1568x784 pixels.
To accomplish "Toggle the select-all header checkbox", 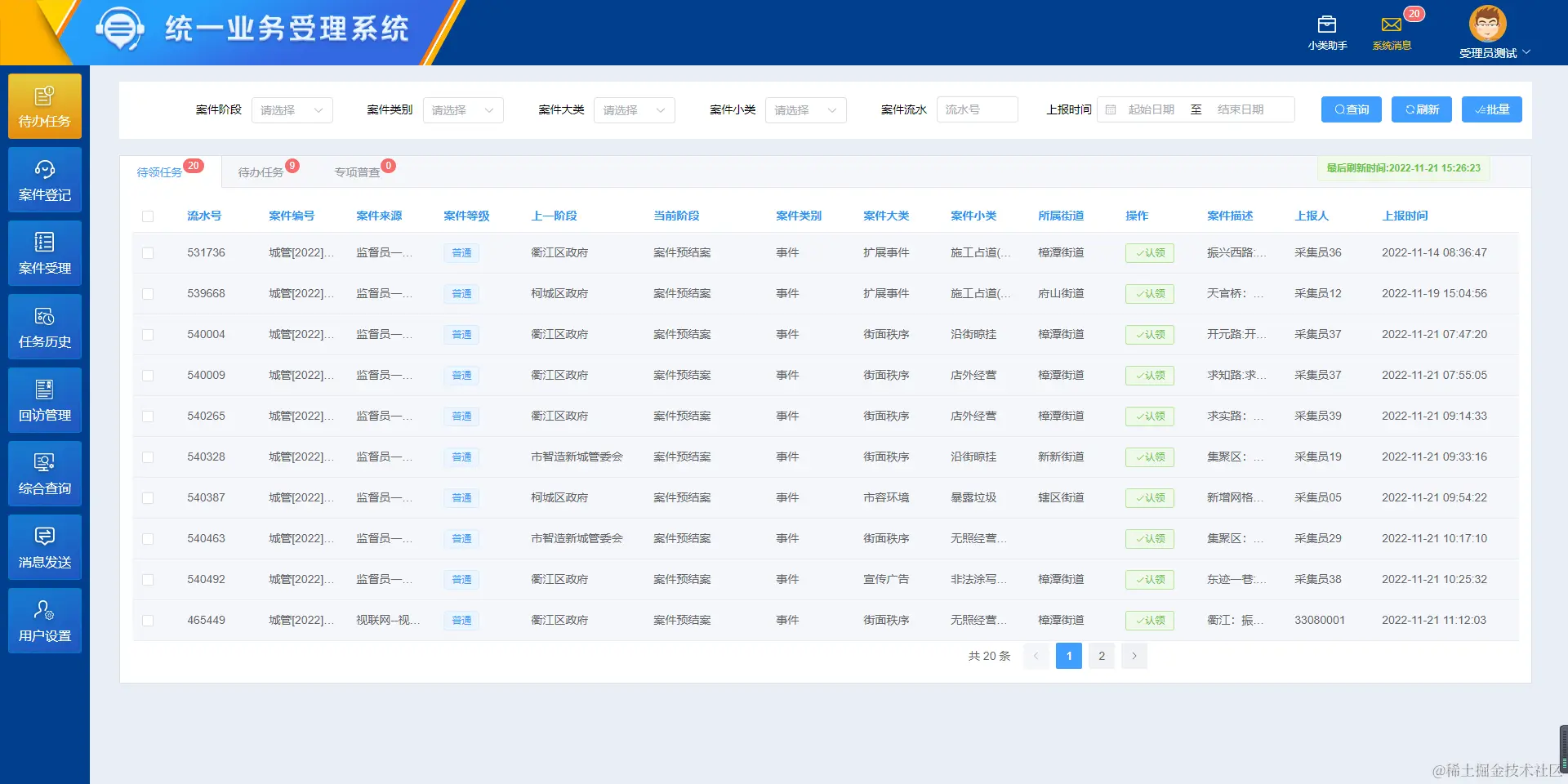I will tap(148, 216).
